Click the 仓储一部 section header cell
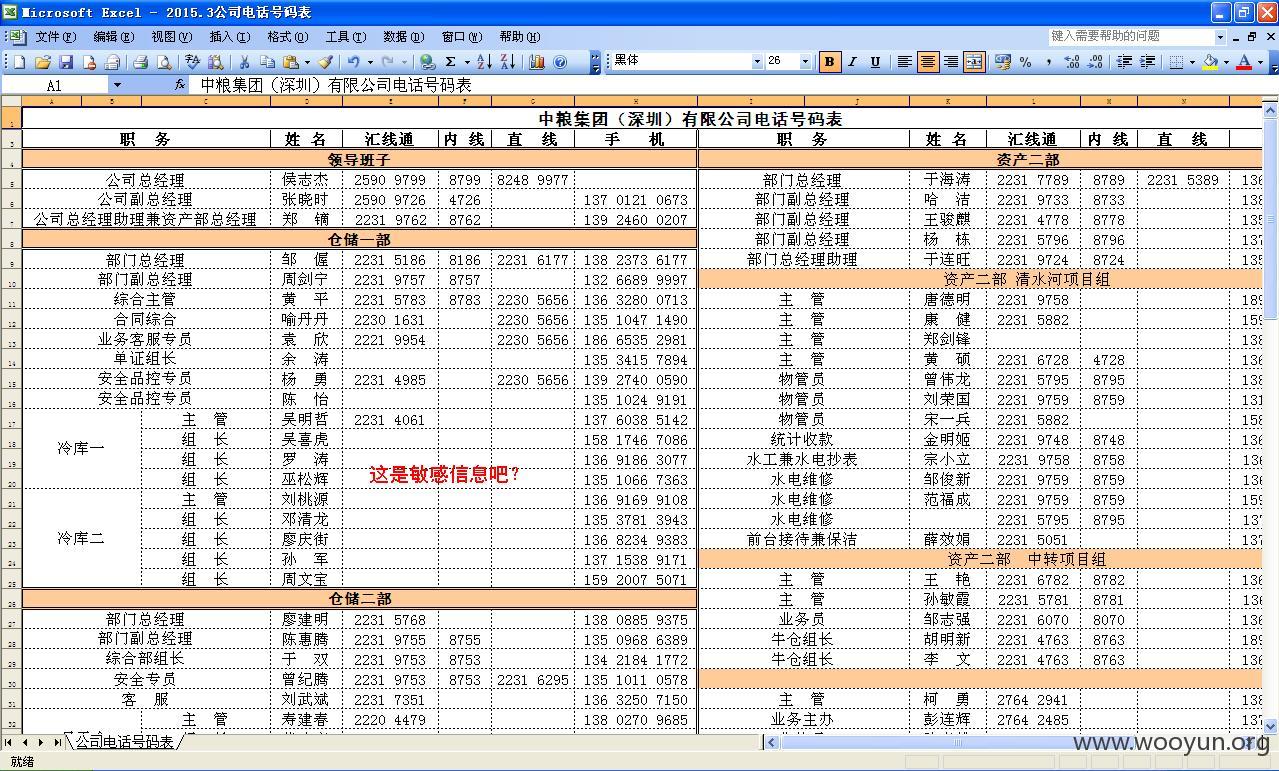The width and height of the screenshot is (1279, 771). (x=359, y=240)
